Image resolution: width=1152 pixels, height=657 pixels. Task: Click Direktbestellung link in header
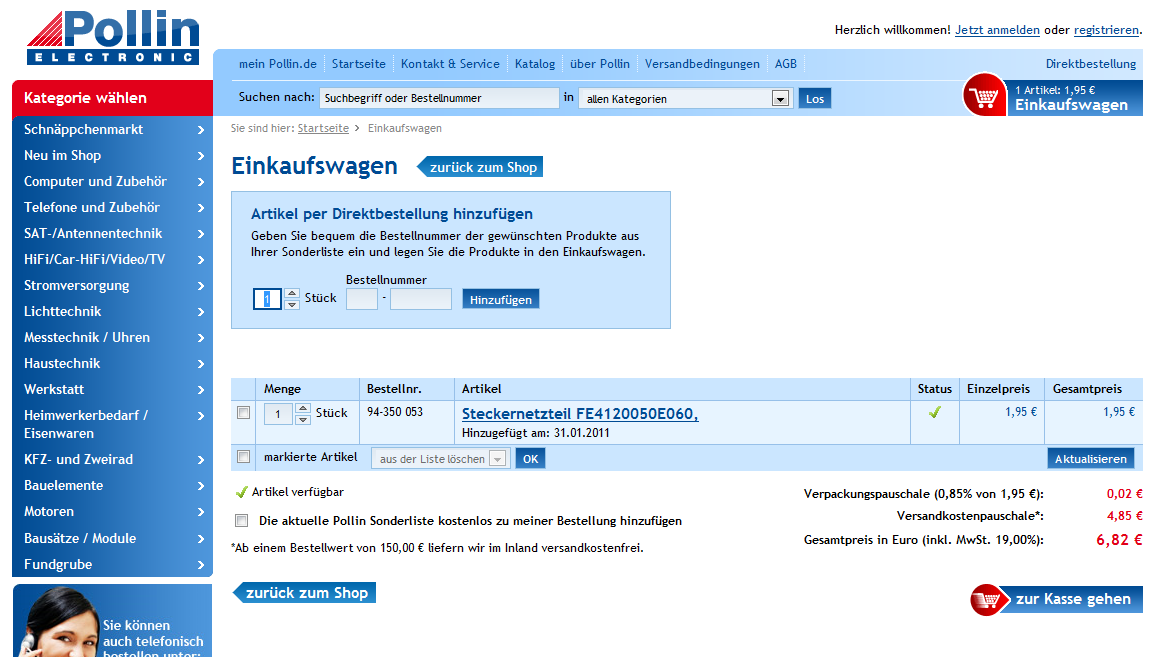1091,64
